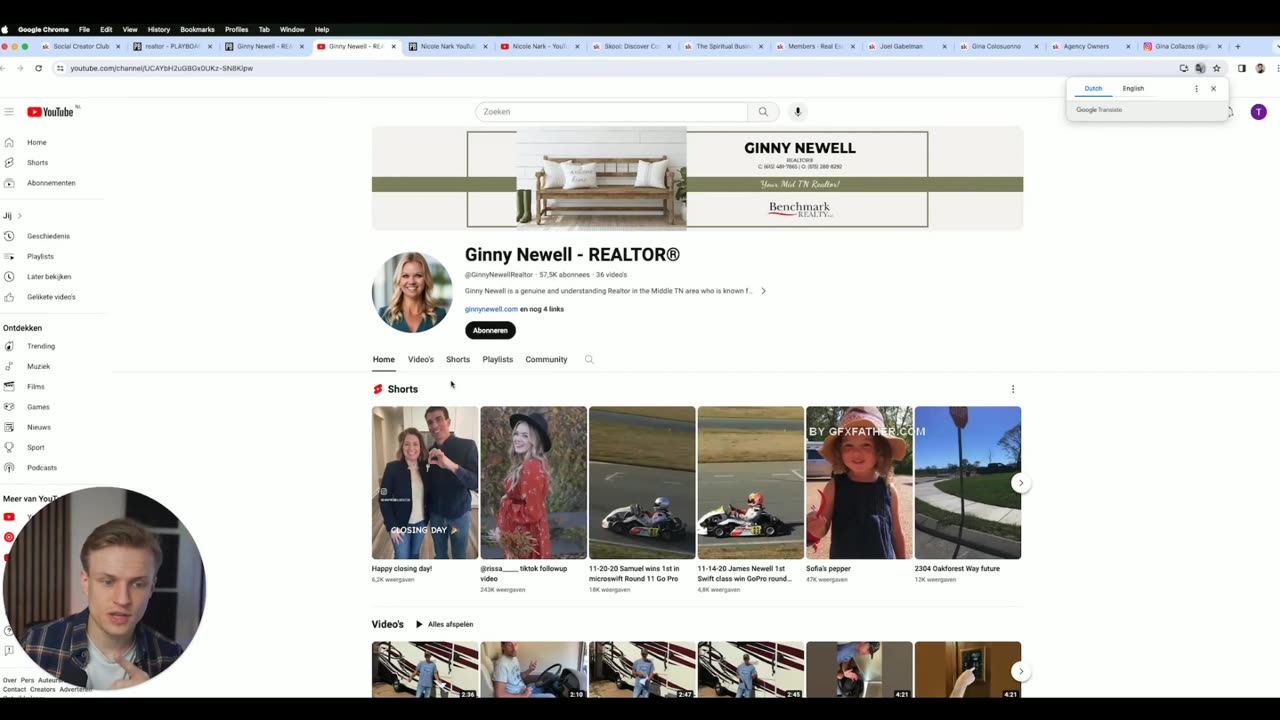Click the @GinnyNewellRealtor handle
Screen dimensions: 1280x720
(x=498, y=275)
